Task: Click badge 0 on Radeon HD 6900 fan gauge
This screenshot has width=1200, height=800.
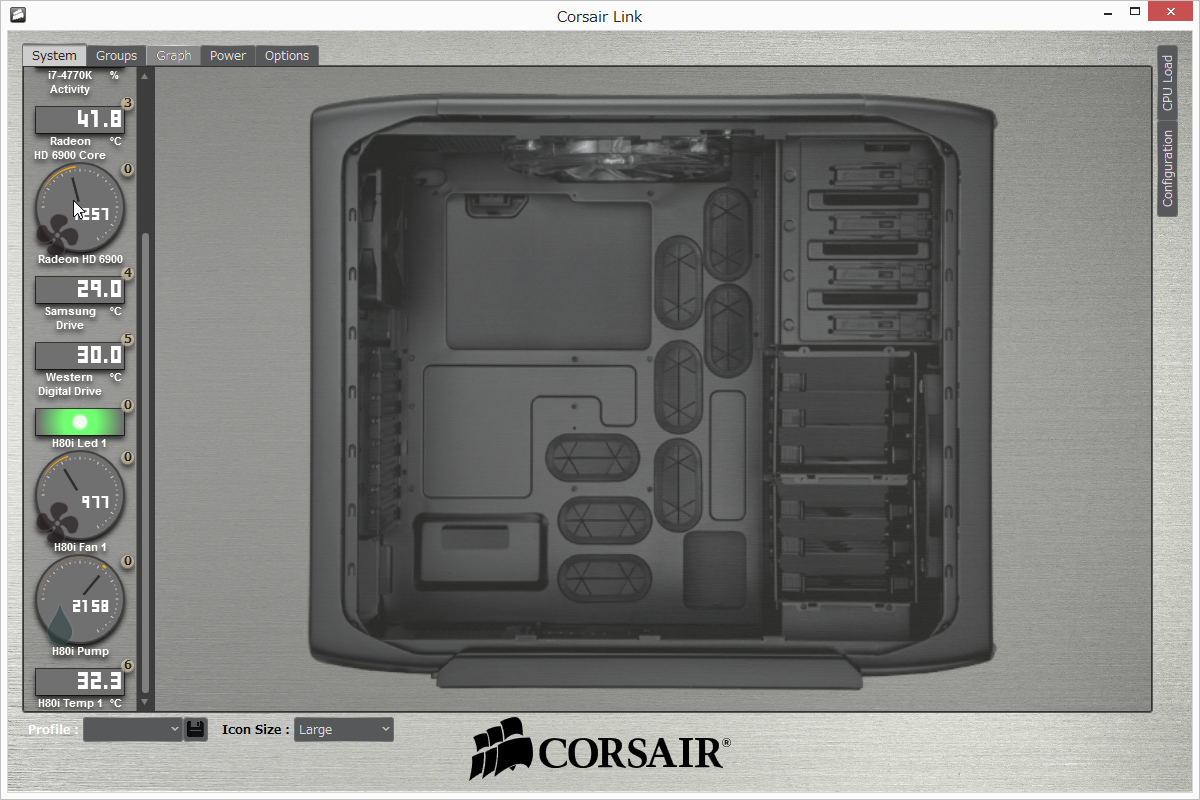Action: pos(127,169)
